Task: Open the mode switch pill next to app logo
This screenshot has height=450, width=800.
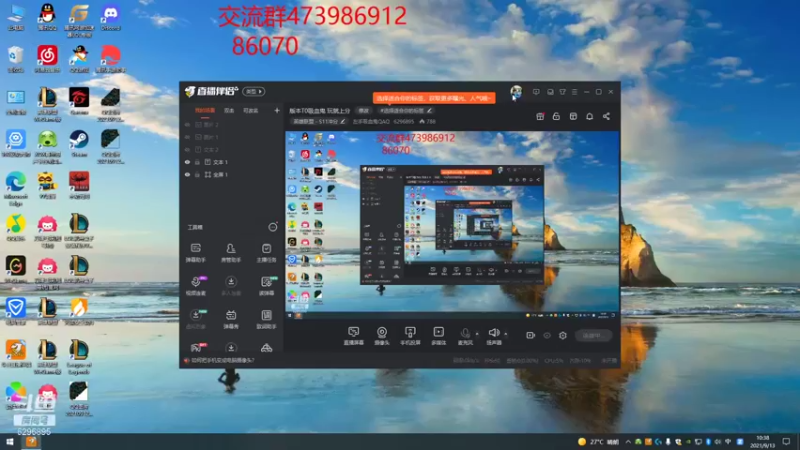Action: pyautogui.click(x=254, y=91)
